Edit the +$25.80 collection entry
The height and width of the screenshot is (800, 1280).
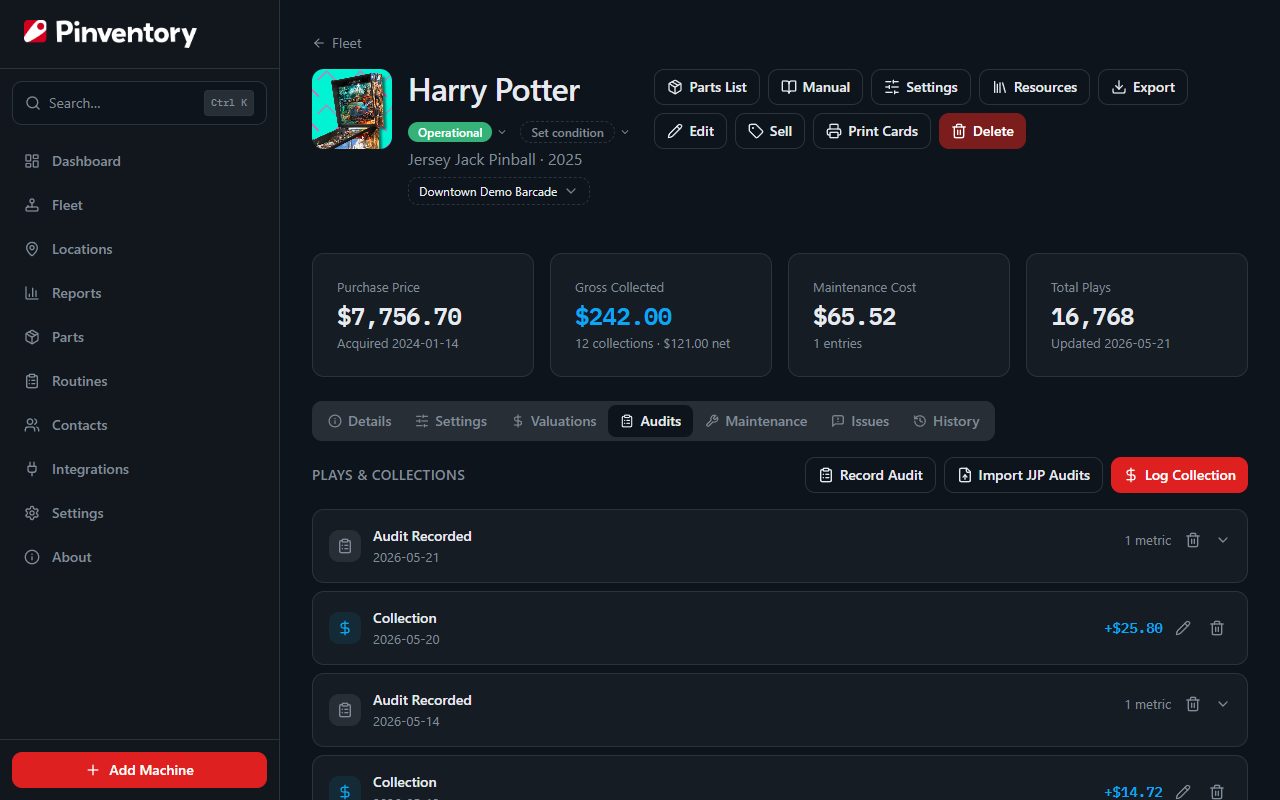point(1183,628)
